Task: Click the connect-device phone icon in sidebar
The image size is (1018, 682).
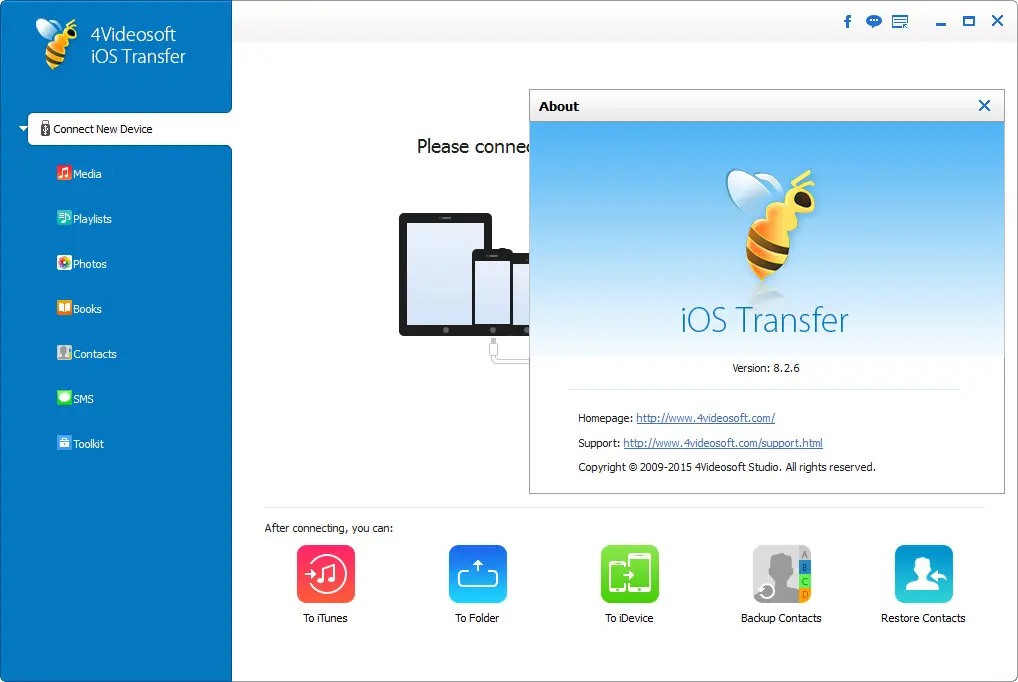Action: coord(45,129)
